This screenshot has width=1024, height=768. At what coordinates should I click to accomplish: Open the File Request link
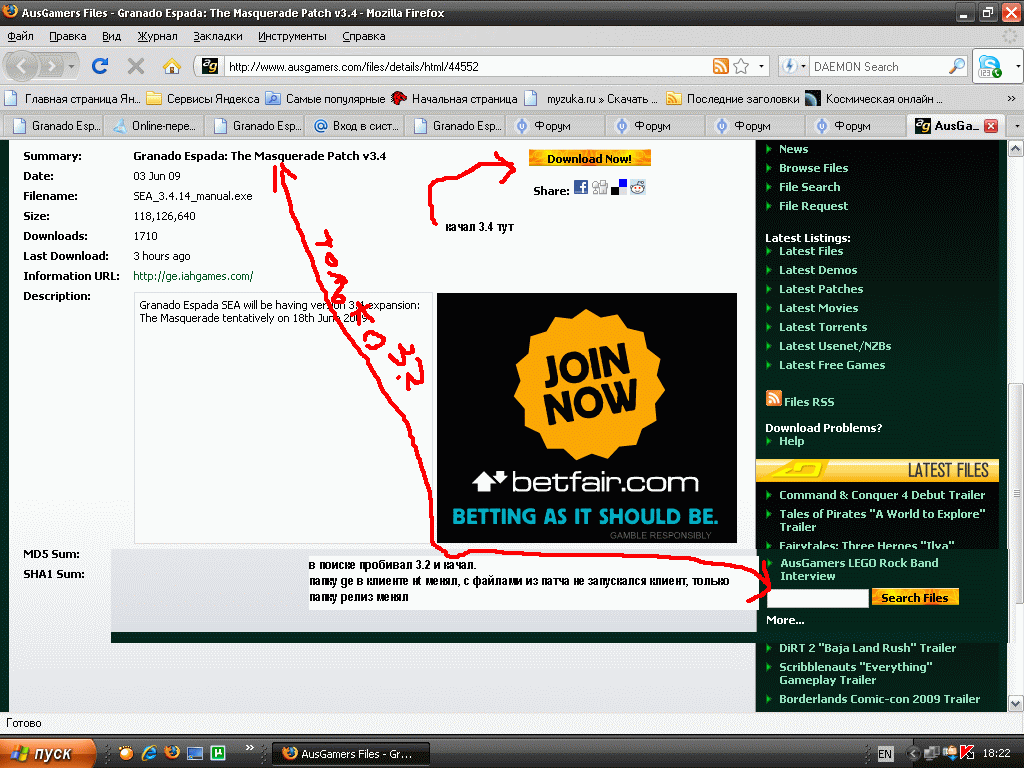tap(813, 206)
